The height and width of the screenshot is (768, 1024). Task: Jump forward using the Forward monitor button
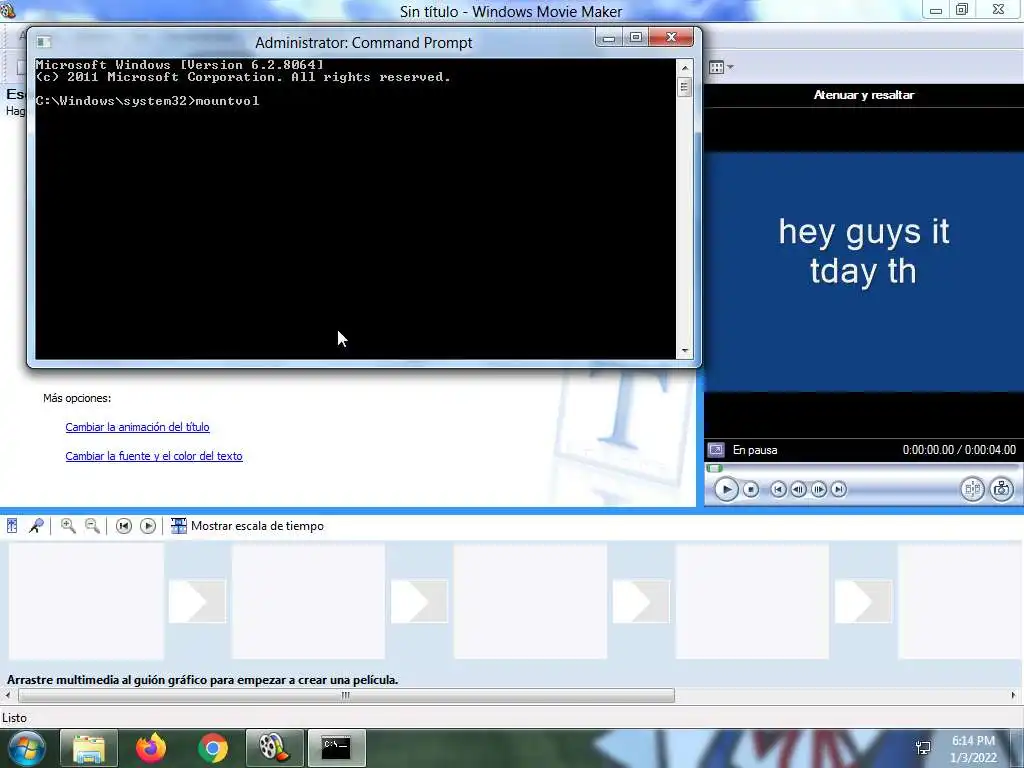point(839,489)
